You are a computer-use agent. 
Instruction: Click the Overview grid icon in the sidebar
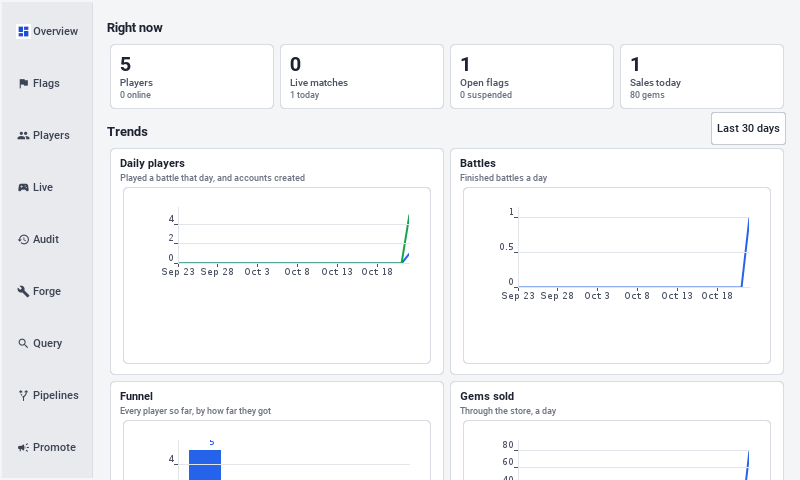point(23,32)
